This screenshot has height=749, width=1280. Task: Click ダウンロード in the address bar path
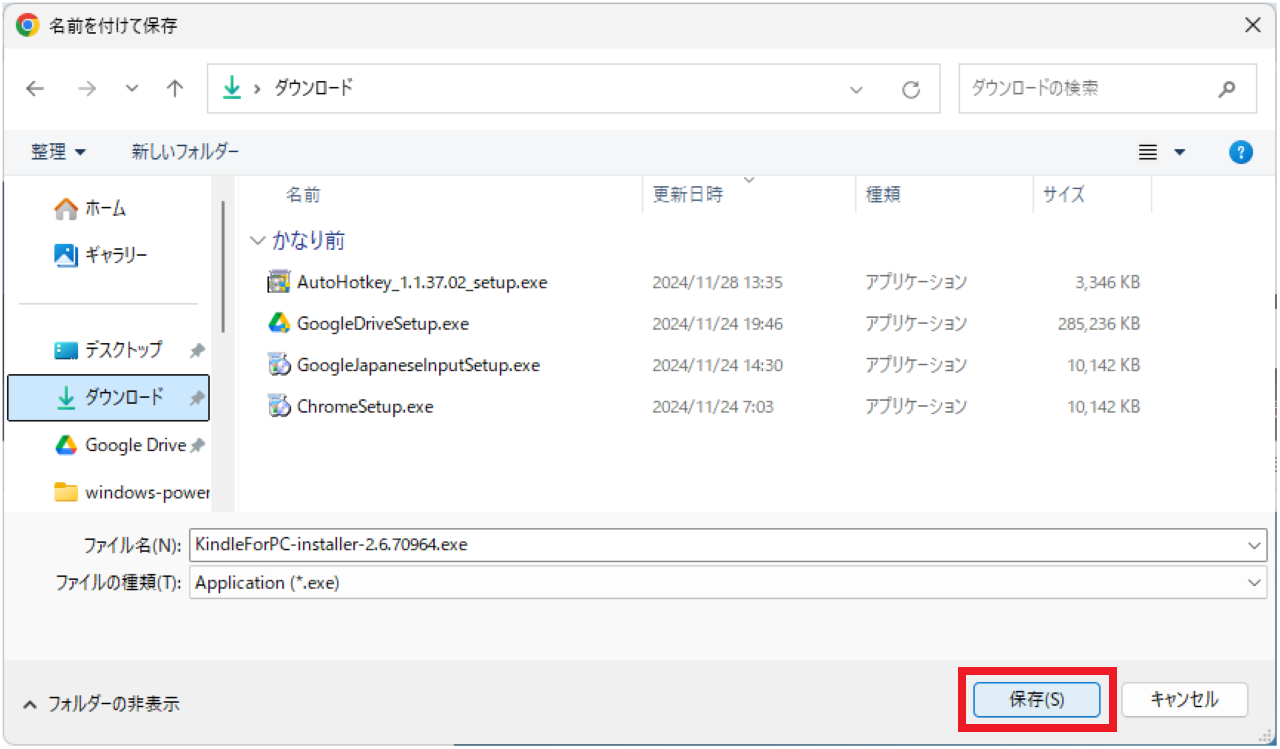[x=312, y=88]
